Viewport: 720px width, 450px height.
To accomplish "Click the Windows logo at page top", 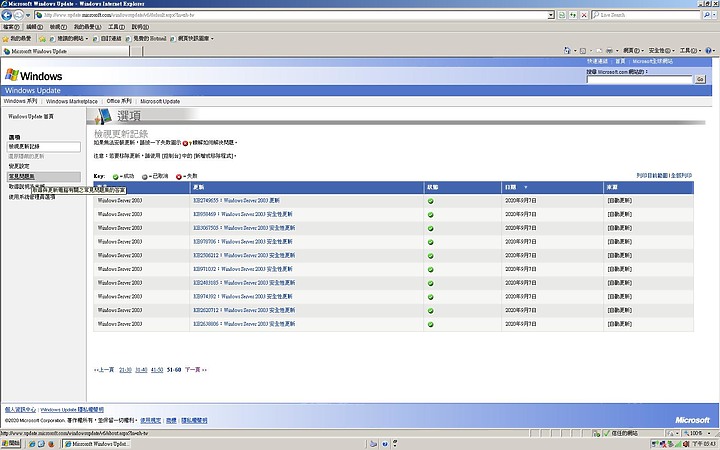I will coord(34,75).
